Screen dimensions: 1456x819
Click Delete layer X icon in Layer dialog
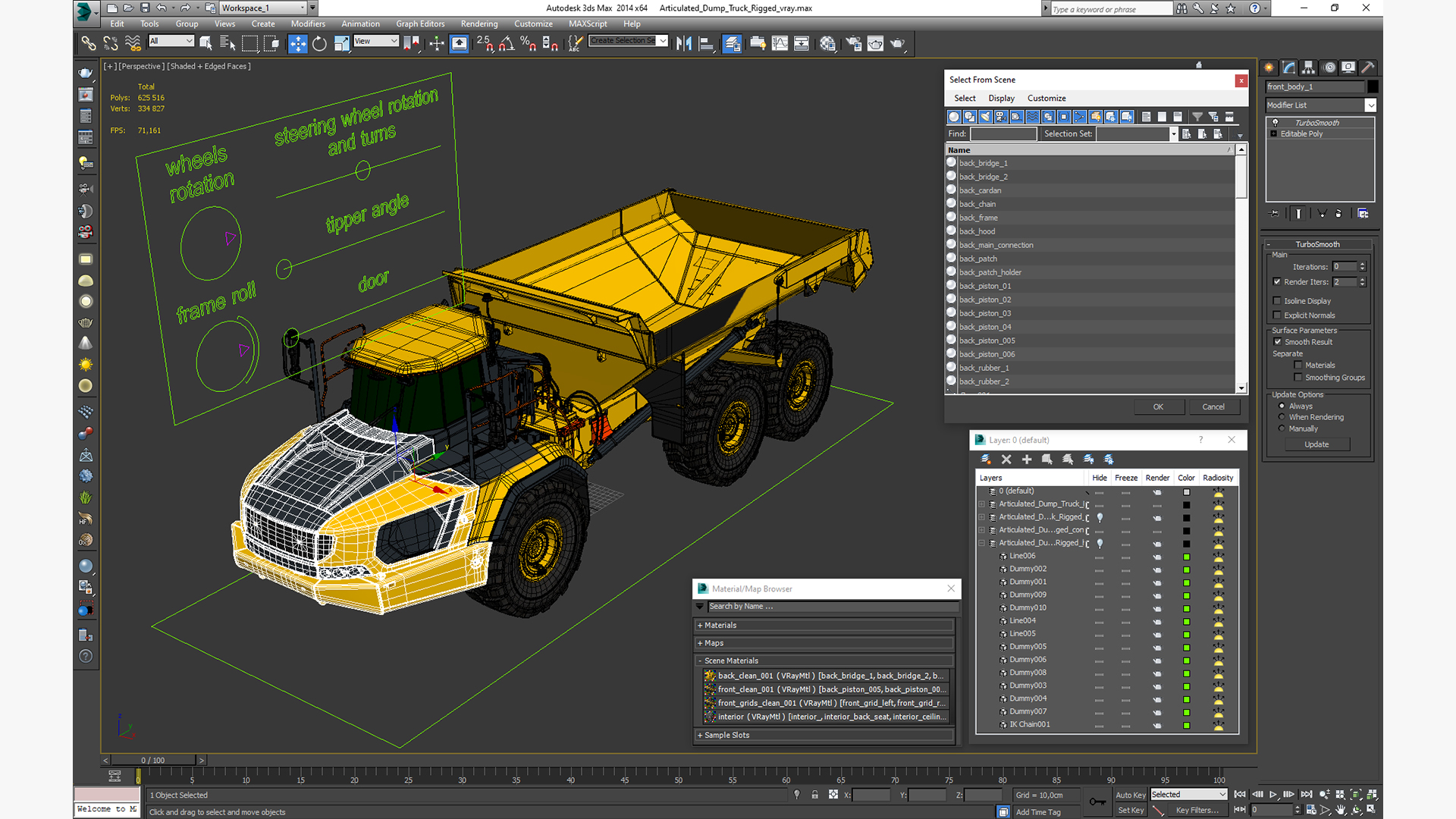click(x=1006, y=460)
